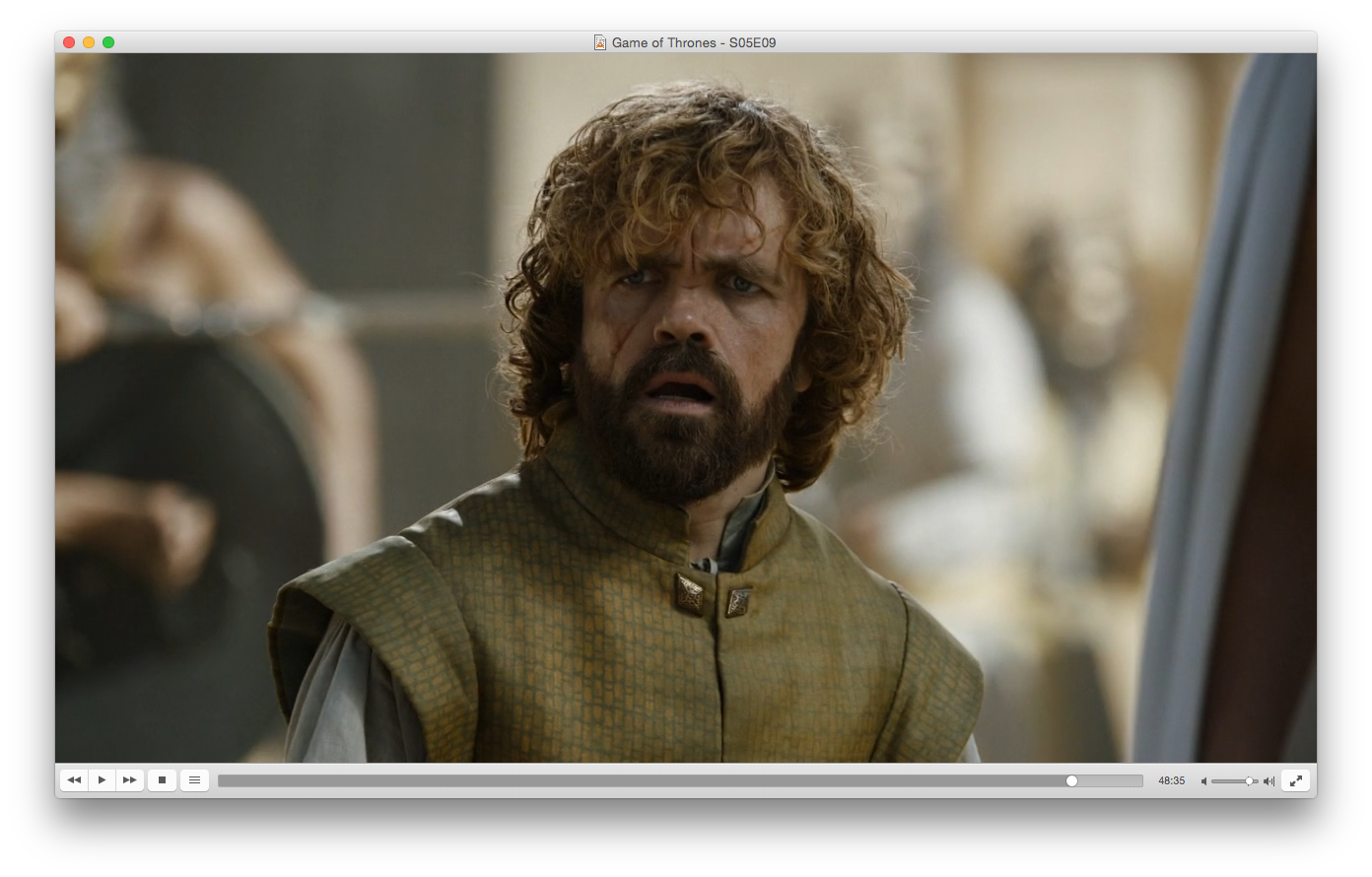Zoom the window using the green button
1372x877 pixels.
click(108, 42)
